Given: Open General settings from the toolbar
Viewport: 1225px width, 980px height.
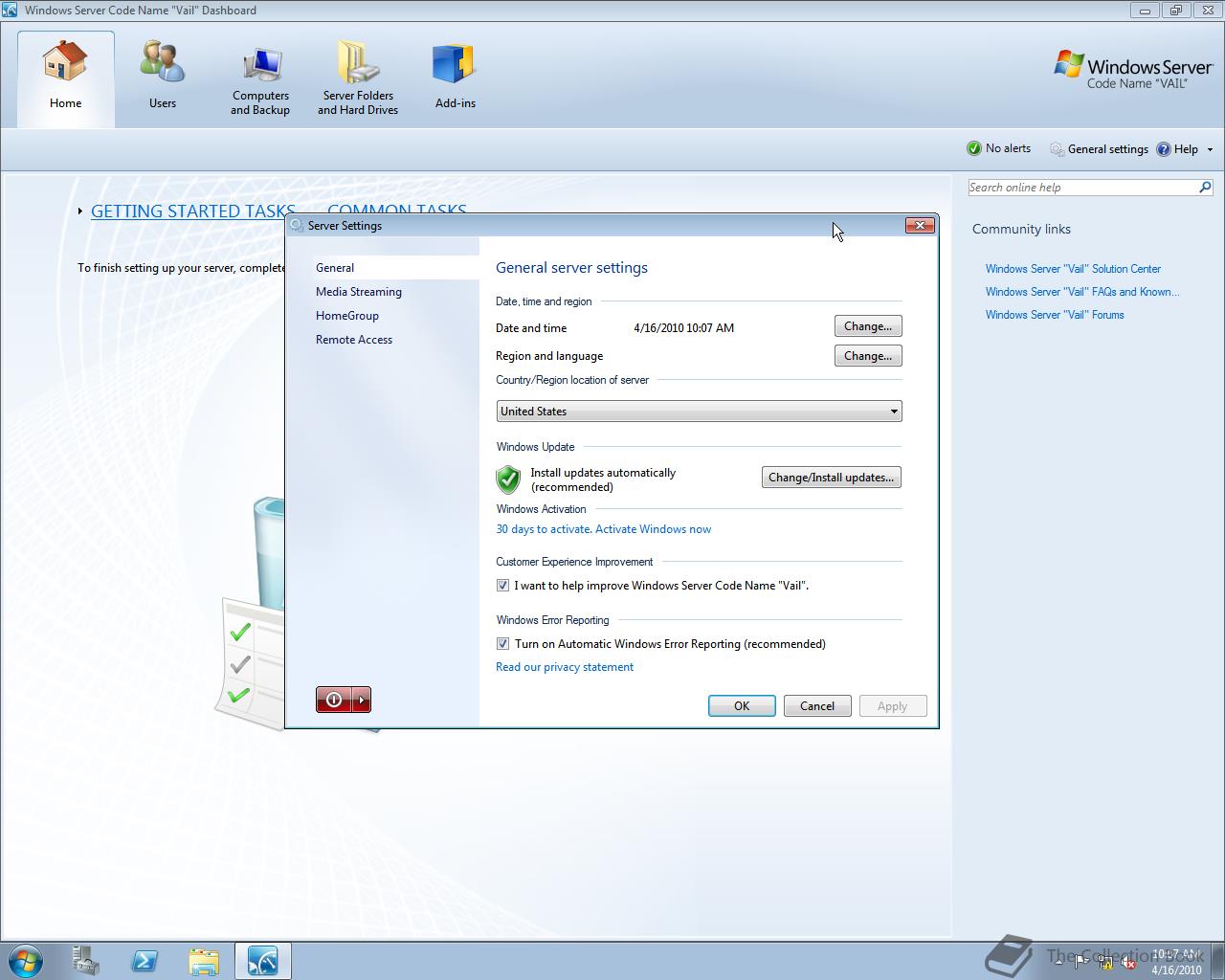Looking at the screenshot, I should pos(1099,149).
